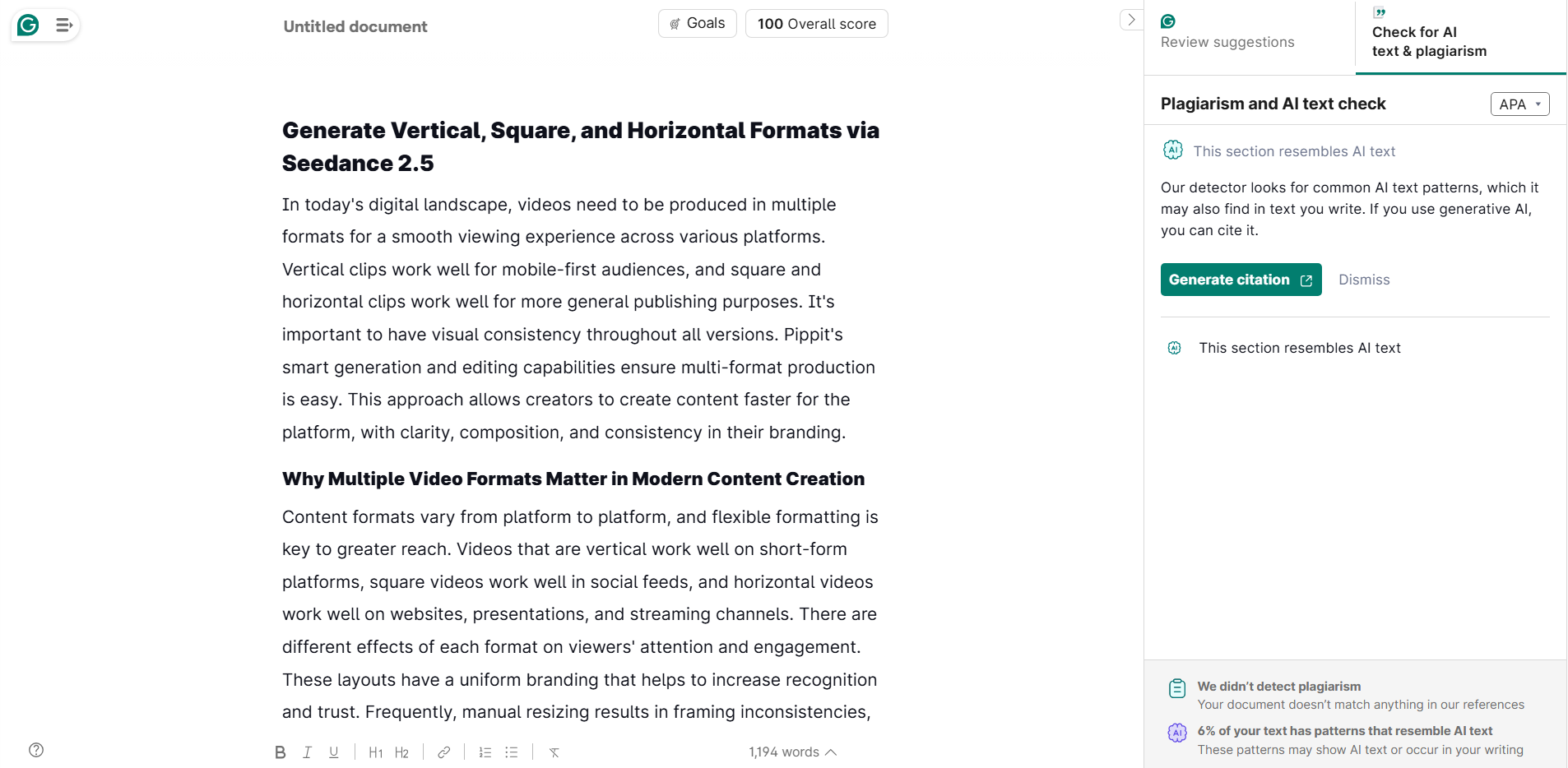Image resolution: width=1568 pixels, height=768 pixels.
Task: Dismiss the AI text suggestion
Action: click(1364, 280)
